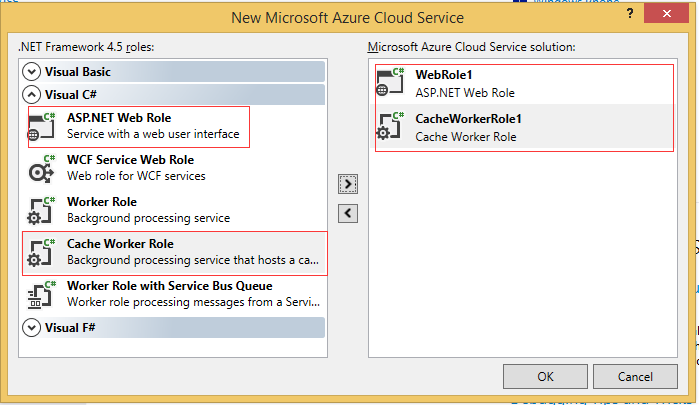Open the dialog help question mark
This screenshot has width=699, height=405.
coord(629,14)
